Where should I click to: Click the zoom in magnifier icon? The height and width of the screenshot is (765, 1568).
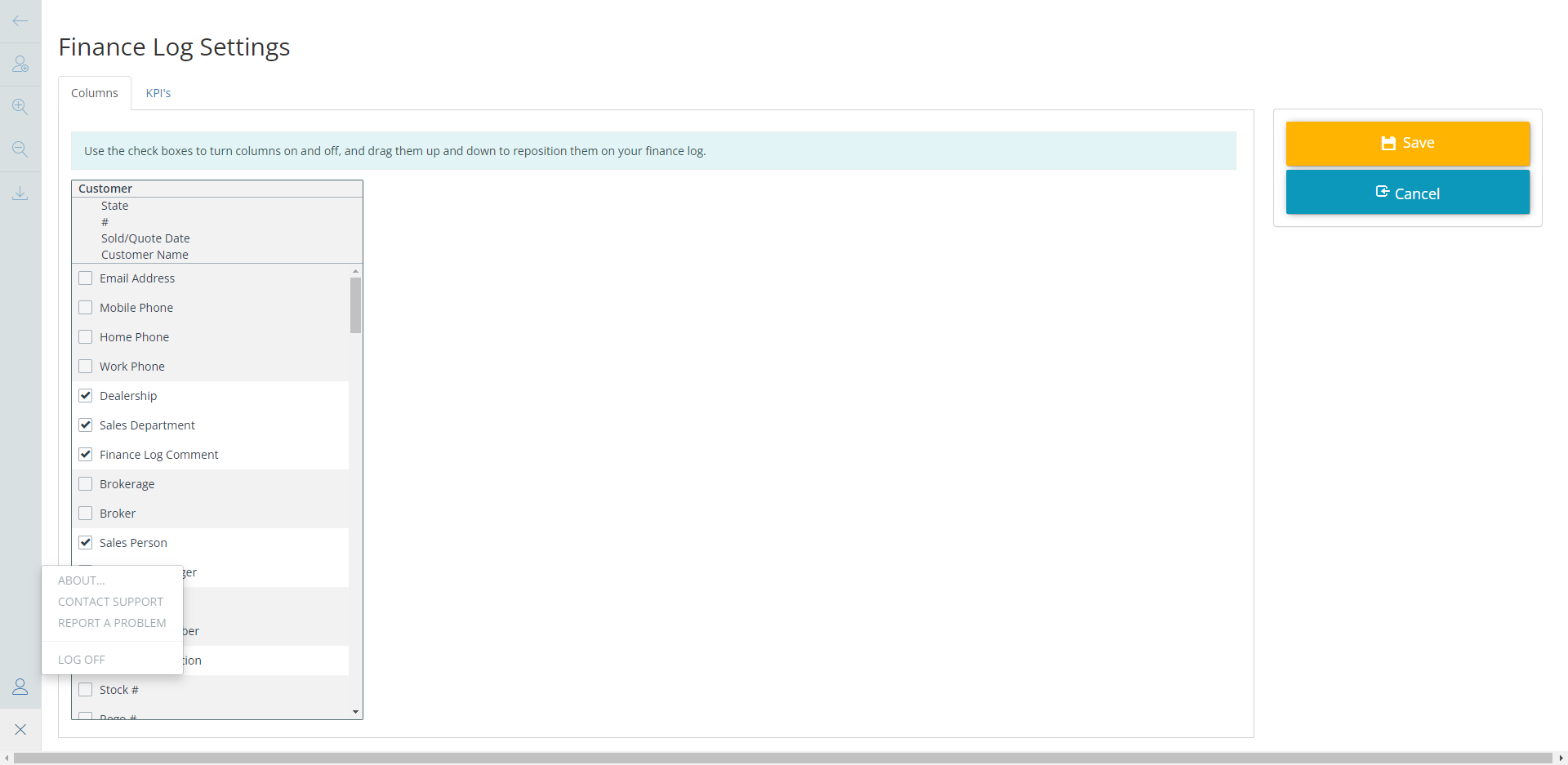[20, 107]
